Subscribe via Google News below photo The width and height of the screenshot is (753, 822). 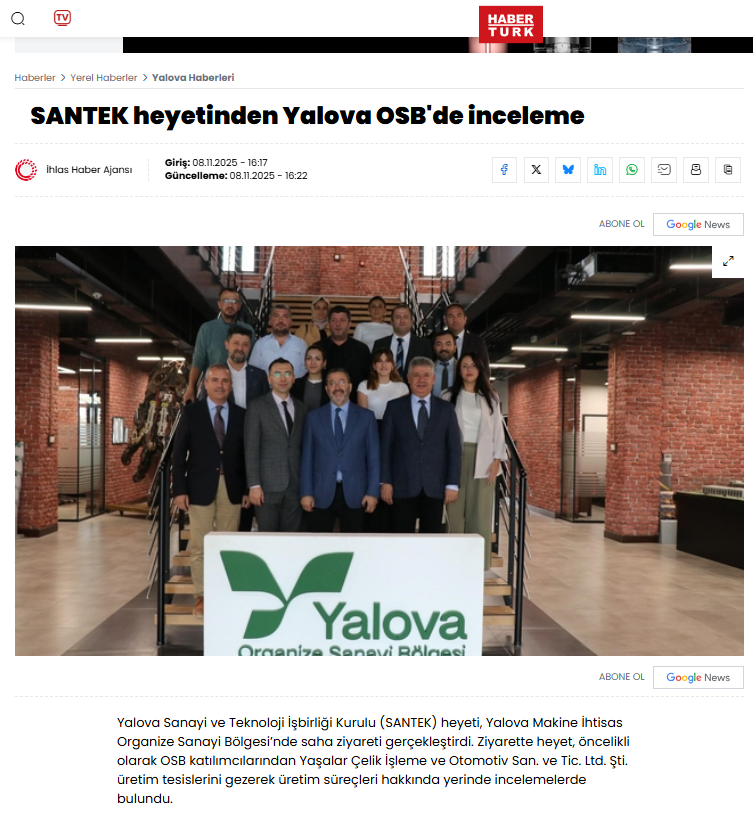(698, 677)
